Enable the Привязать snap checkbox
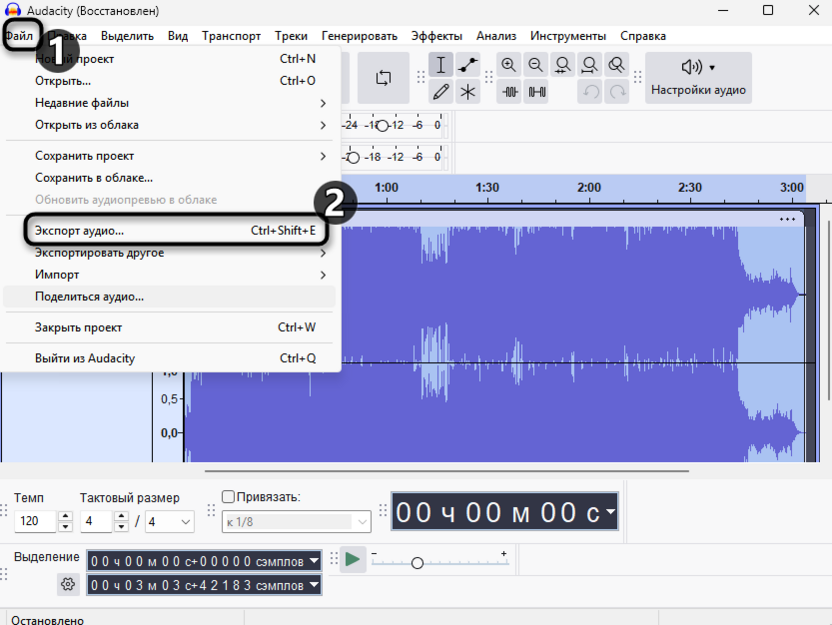The height and width of the screenshot is (625, 832). pyautogui.click(x=228, y=497)
